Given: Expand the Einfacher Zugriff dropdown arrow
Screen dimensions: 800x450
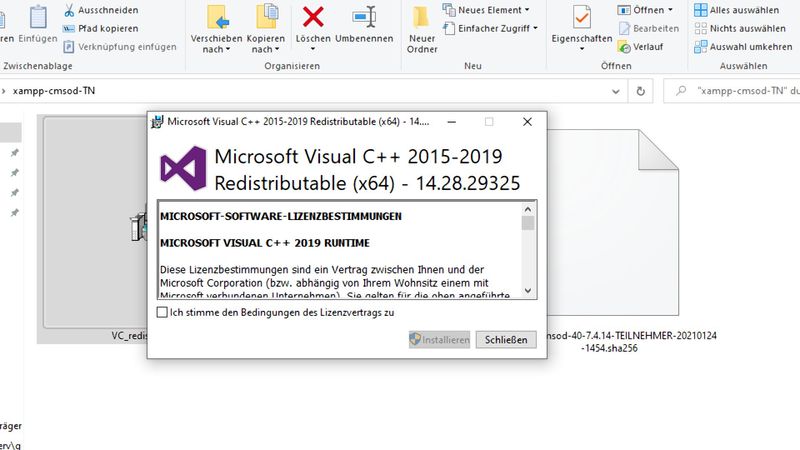Looking at the screenshot, I should tap(535, 28).
